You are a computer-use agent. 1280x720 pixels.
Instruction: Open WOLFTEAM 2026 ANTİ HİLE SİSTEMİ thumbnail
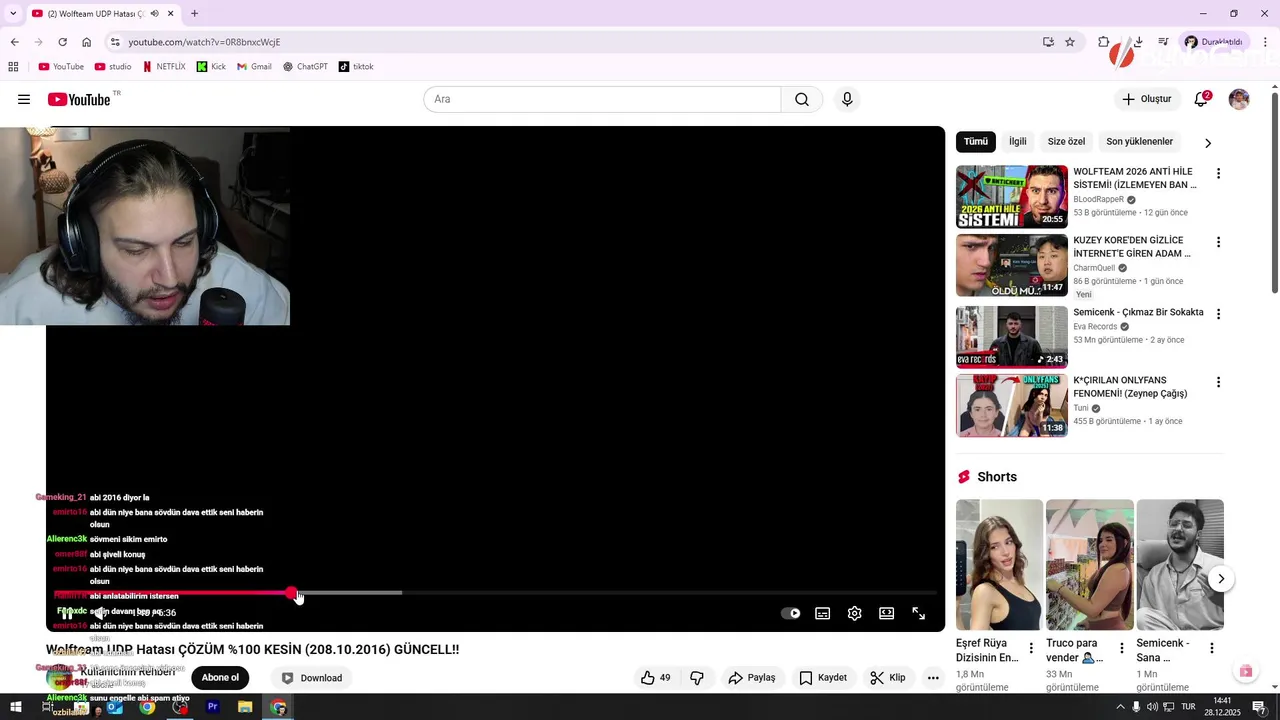(1012, 197)
